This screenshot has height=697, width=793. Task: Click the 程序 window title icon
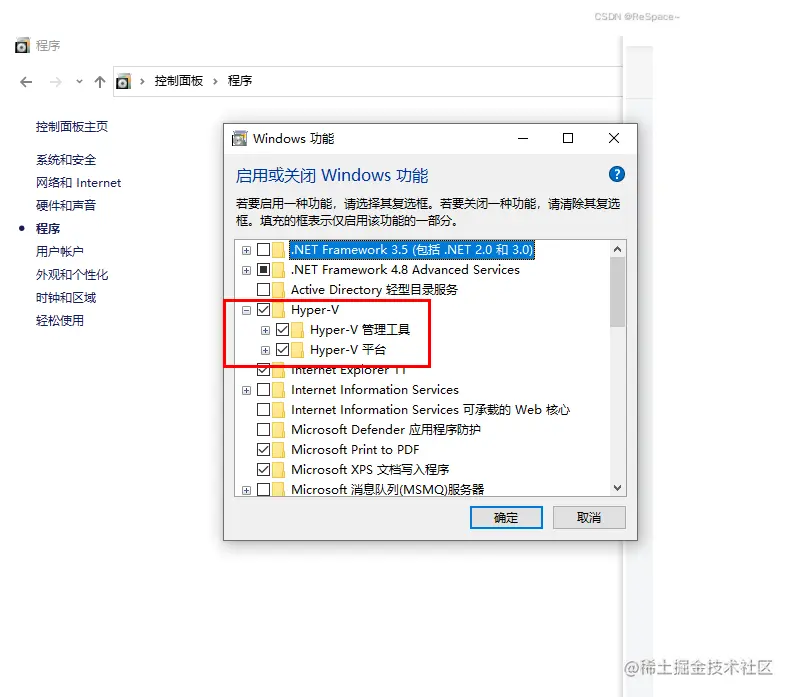tap(22, 46)
